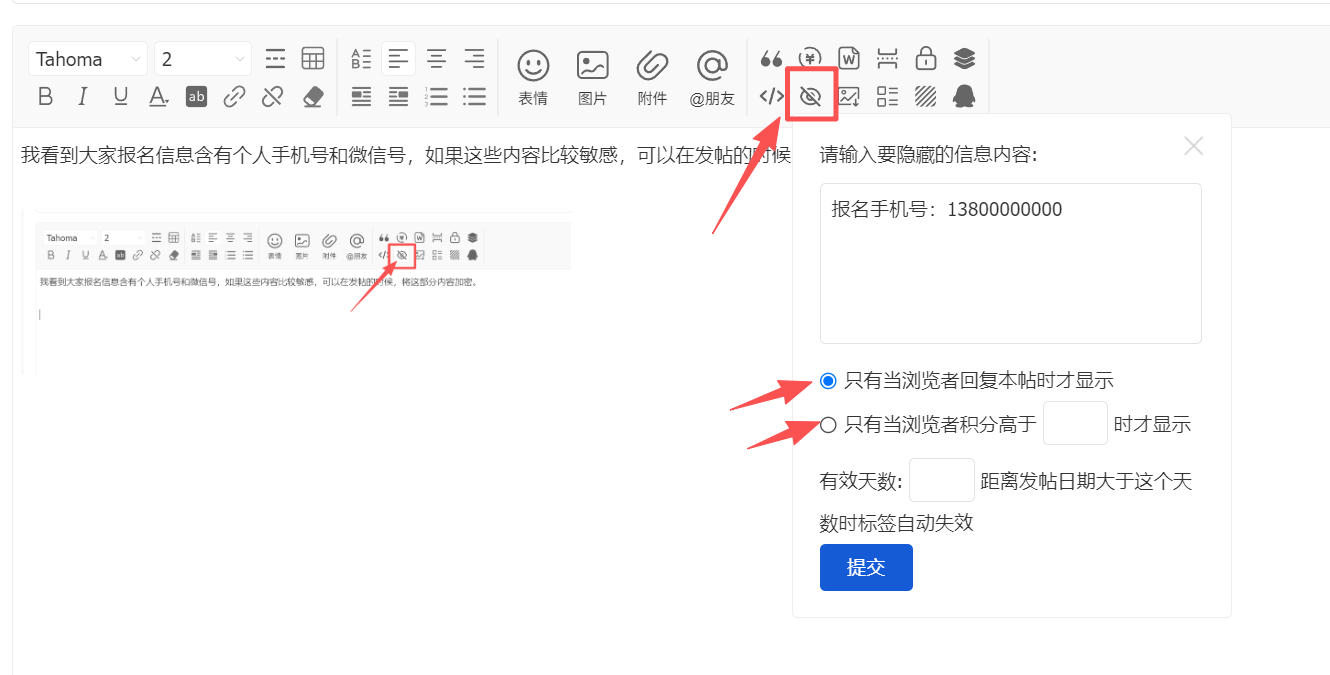
Task: Click the insert link chain icon
Action: [x=234, y=97]
